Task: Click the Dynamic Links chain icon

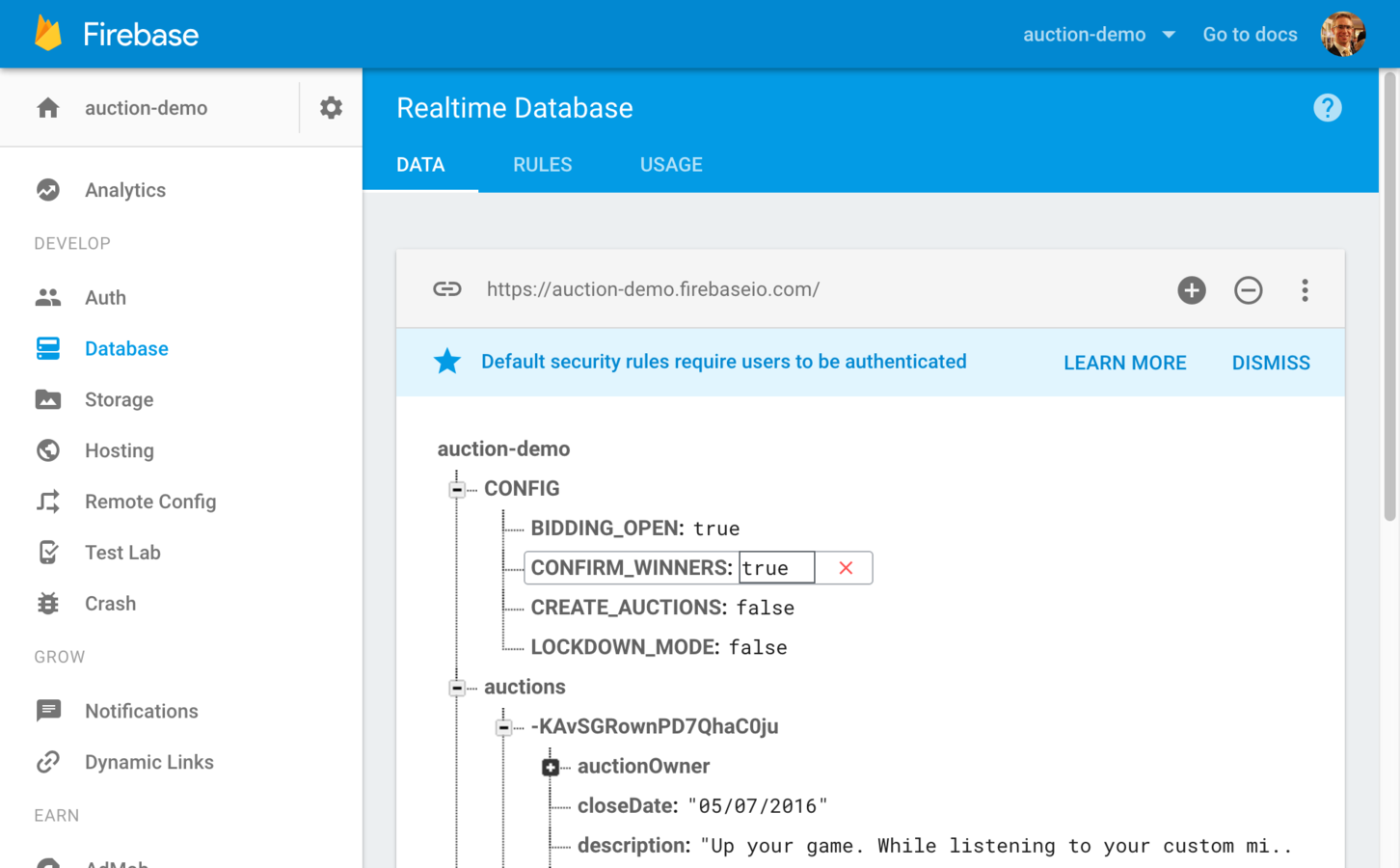Action: tap(48, 762)
